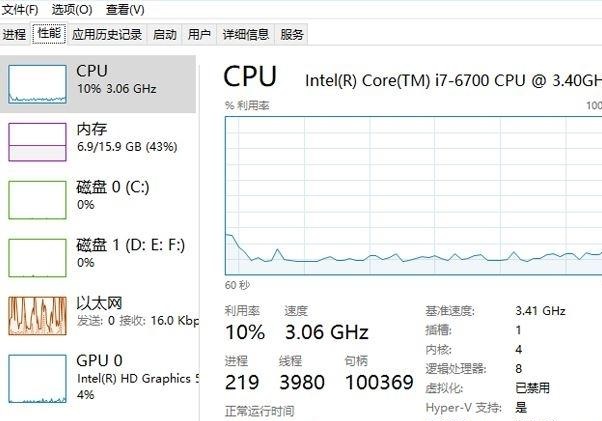The width and height of the screenshot is (602, 421).
Task: Open the 选项(O) menu
Action: point(72,10)
